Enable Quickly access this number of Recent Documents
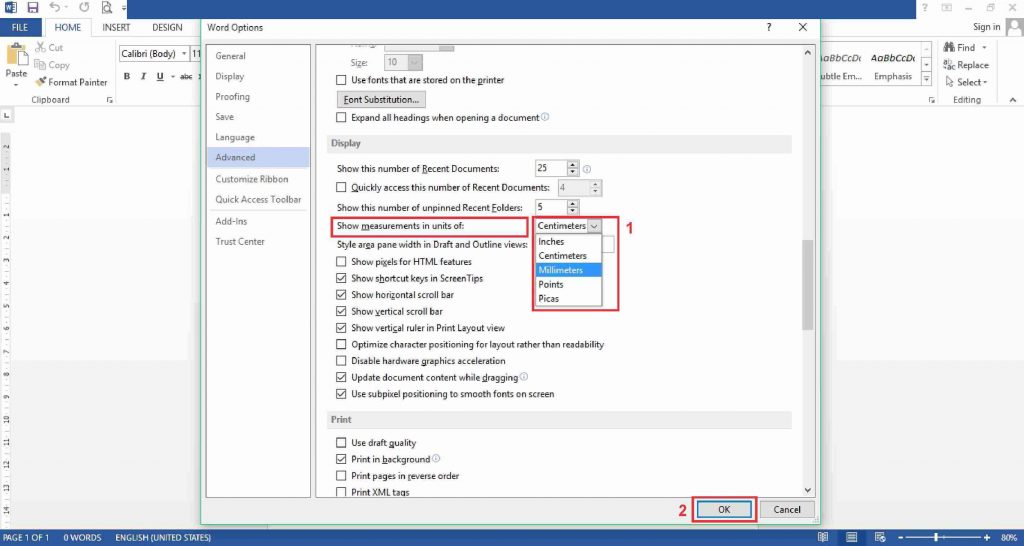Image resolution: width=1024 pixels, height=546 pixels. coord(341,187)
